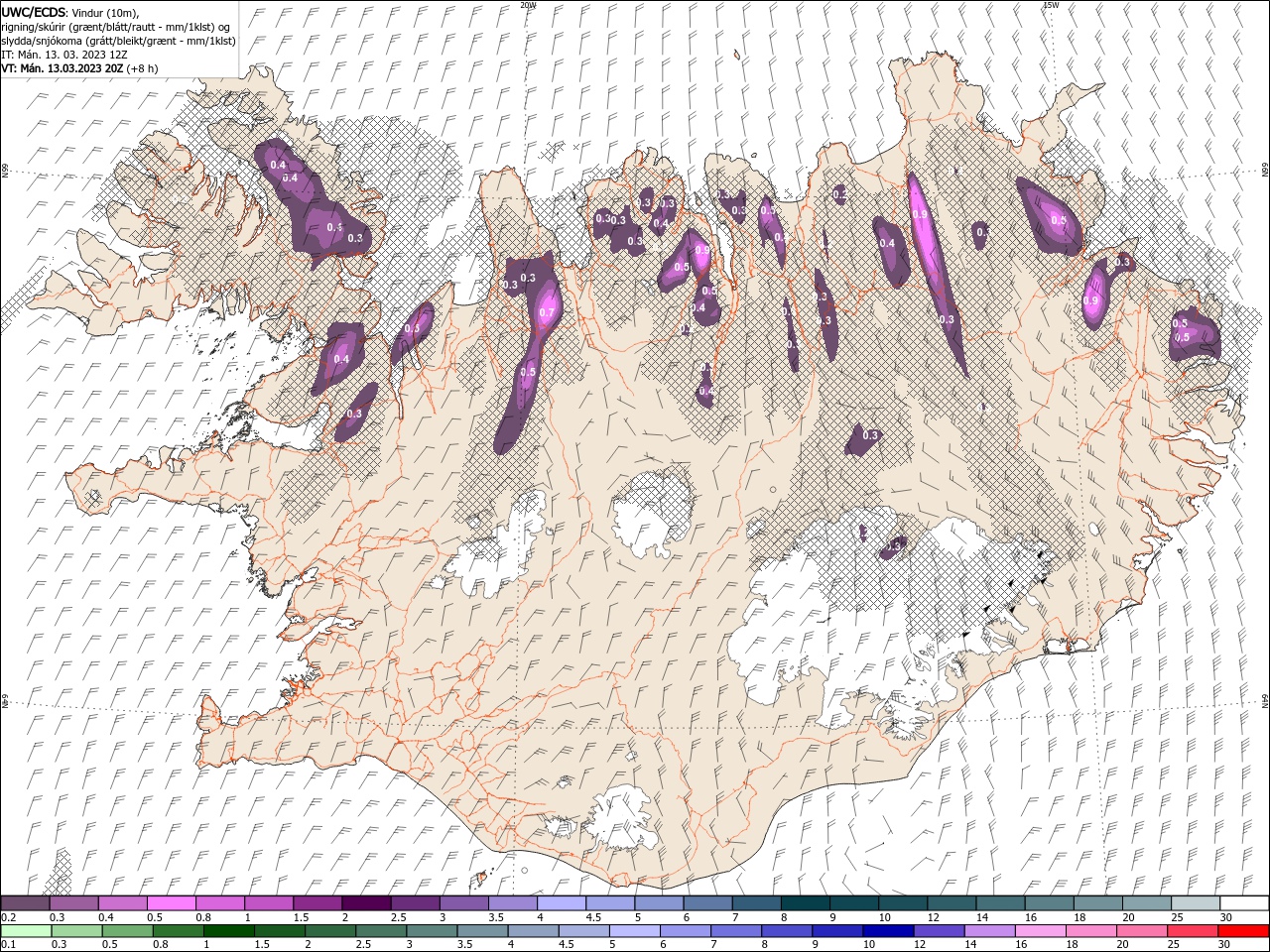This screenshot has width=1270, height=952.
Task: Click the '20W' longitude label on the top edge
Action: point(528,5)
